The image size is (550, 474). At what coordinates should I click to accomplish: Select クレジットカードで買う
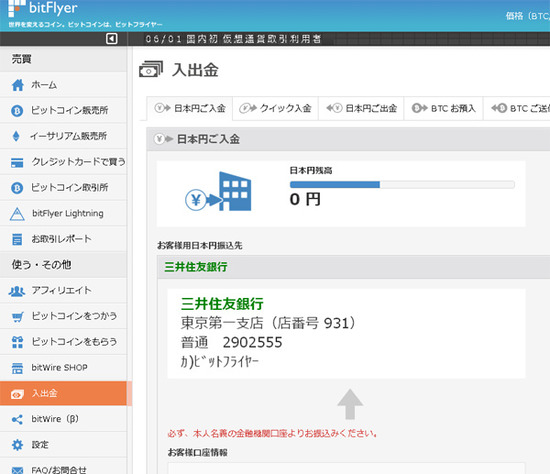63,162
